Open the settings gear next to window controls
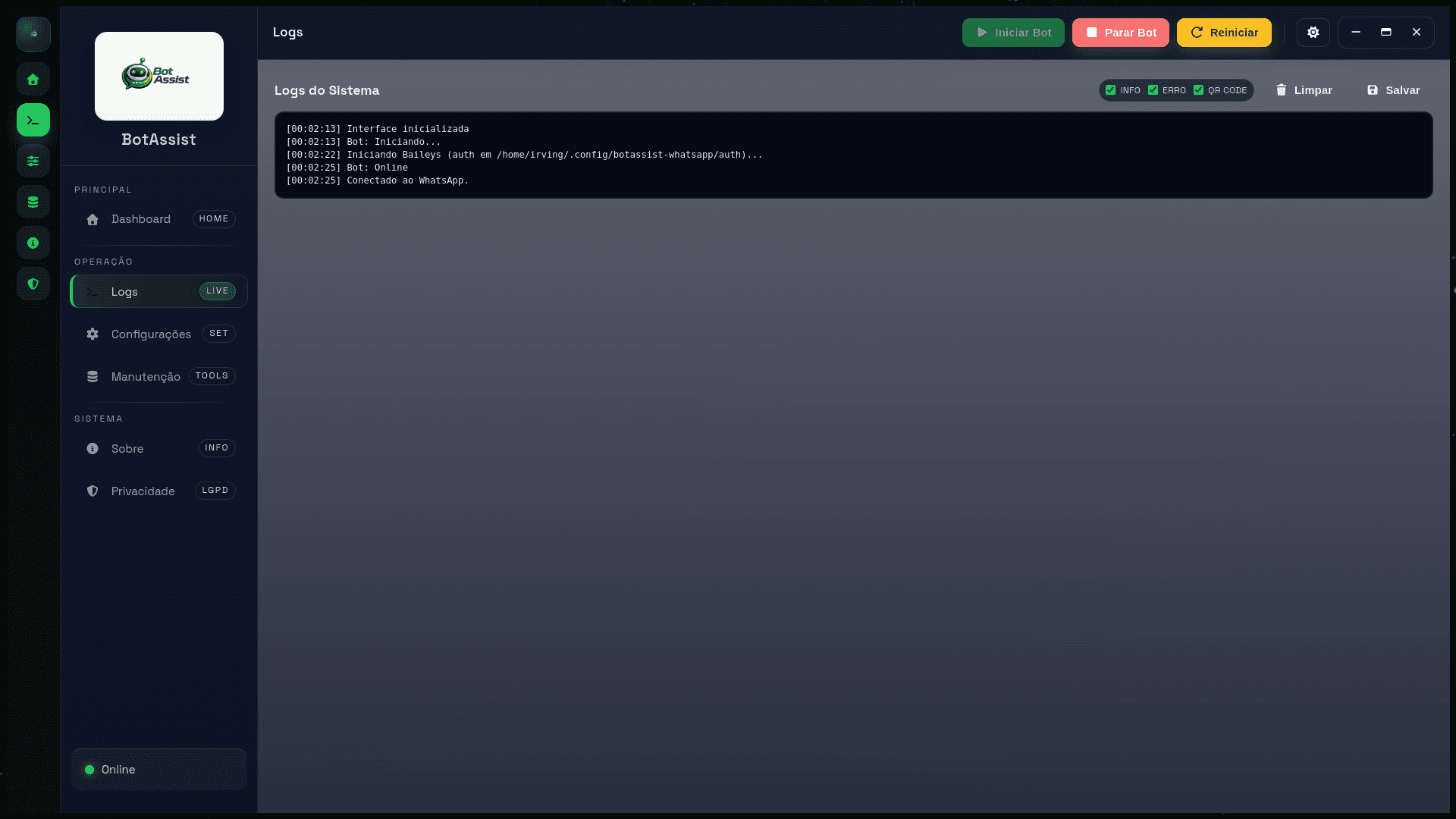 [x=1313, y=32]
